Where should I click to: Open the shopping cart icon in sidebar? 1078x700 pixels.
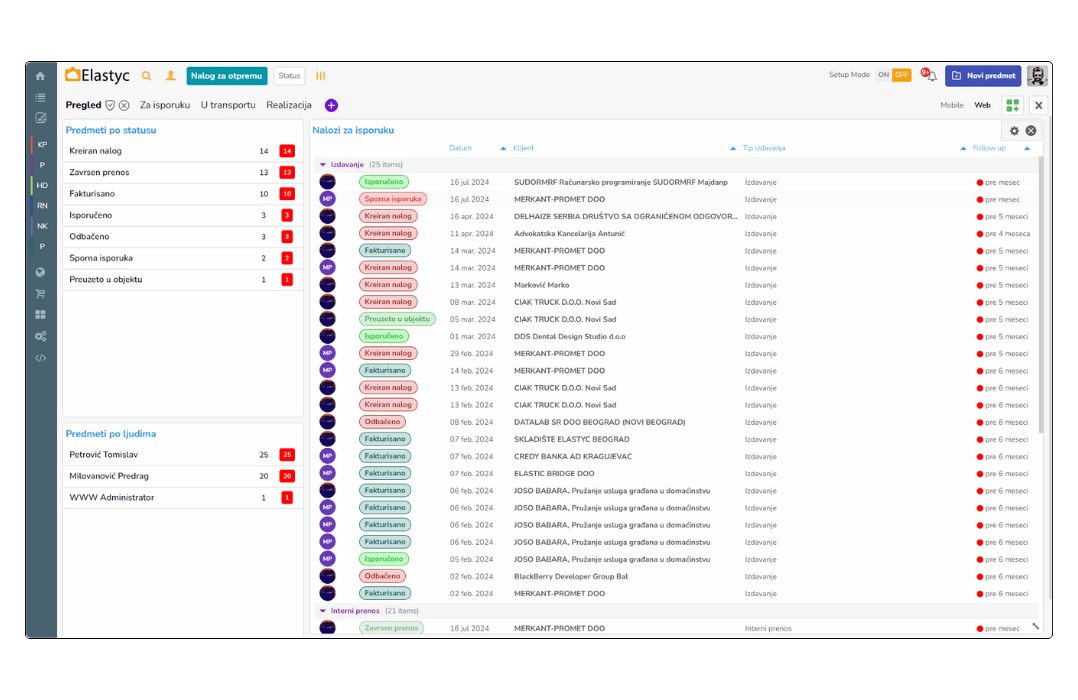(40, 294)
